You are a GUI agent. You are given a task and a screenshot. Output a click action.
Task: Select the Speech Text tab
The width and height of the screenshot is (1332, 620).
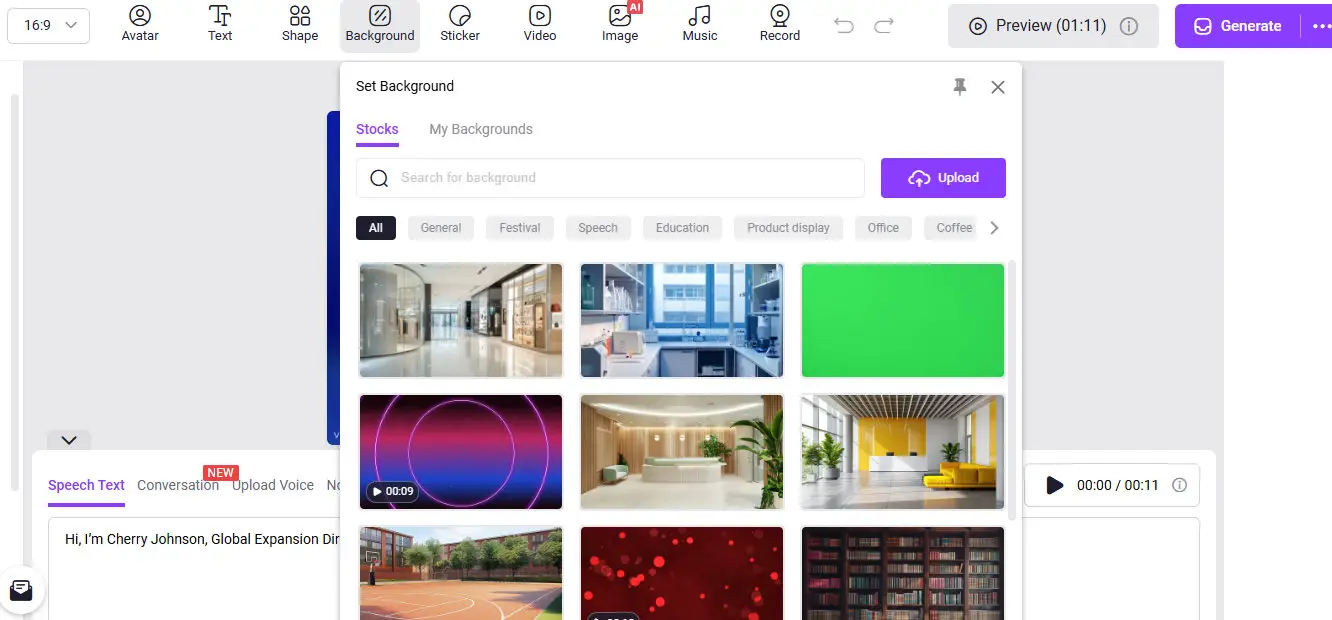86,485
